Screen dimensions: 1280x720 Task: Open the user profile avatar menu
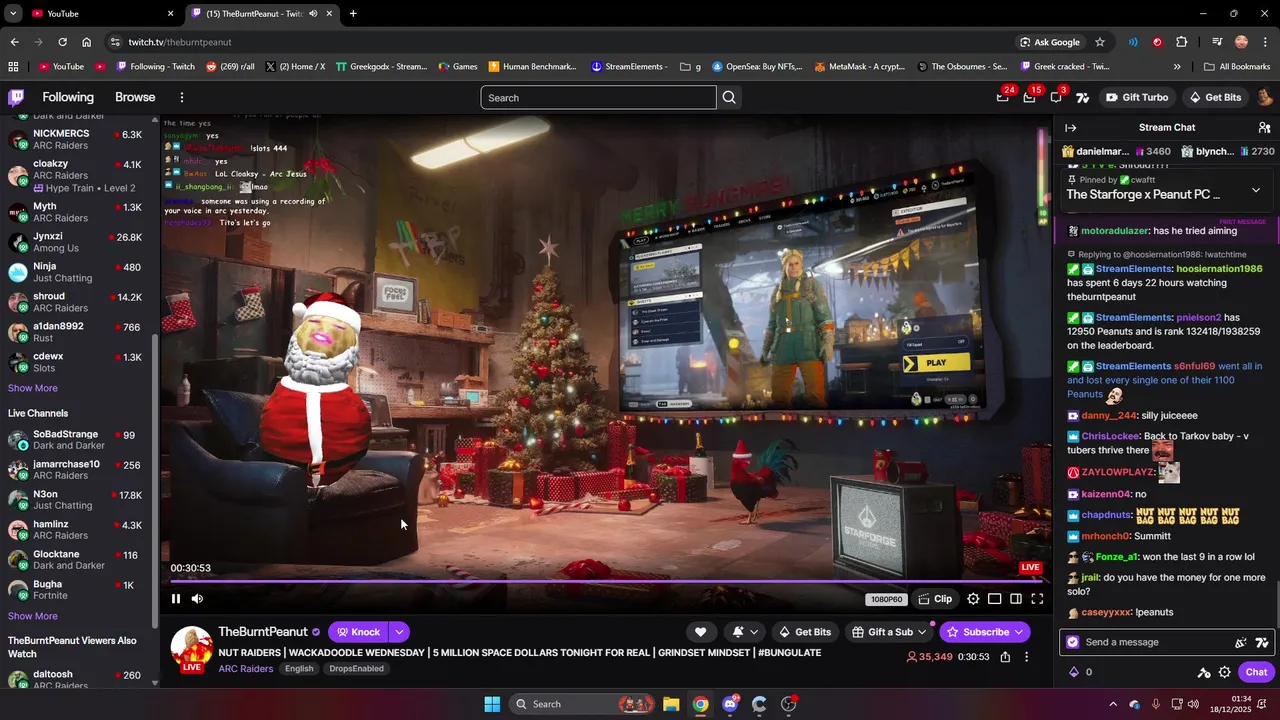point(1265,97)
